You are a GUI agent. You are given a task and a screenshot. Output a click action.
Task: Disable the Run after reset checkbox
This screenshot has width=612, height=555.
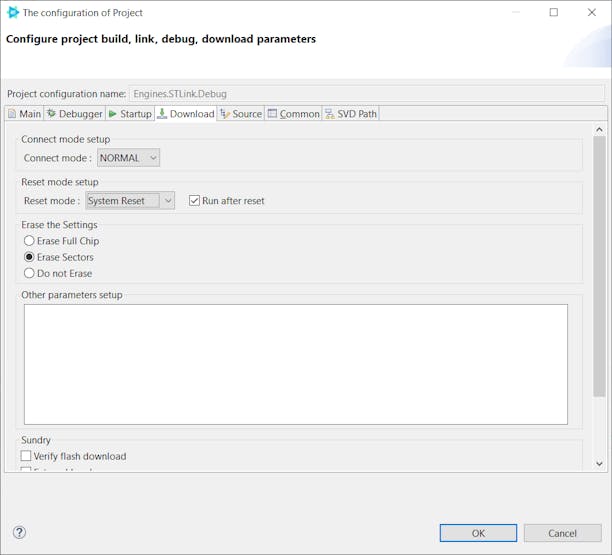pos(195,201)
